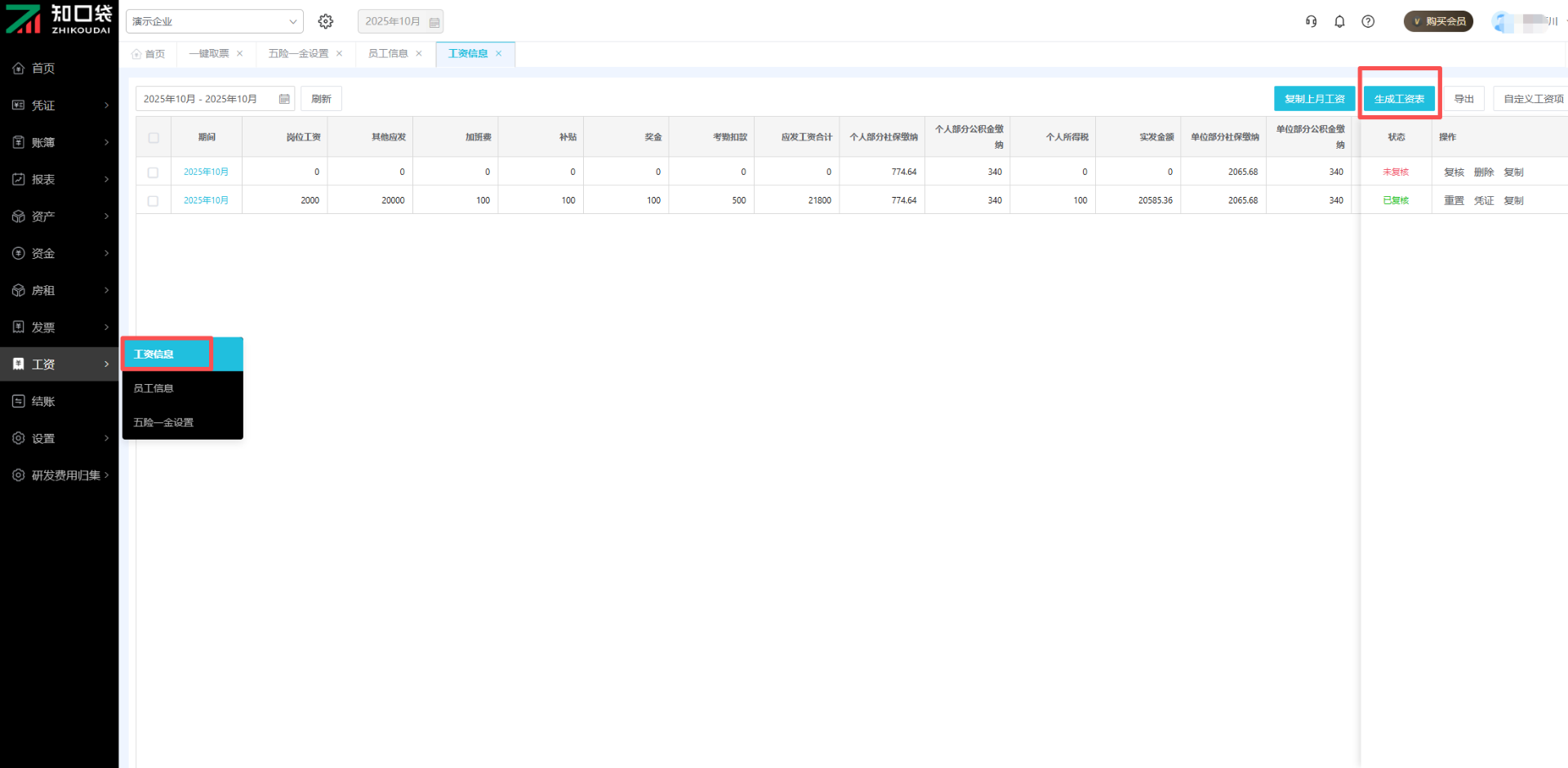Open the 演示企业 company dropdown

(x=214, y=21)
